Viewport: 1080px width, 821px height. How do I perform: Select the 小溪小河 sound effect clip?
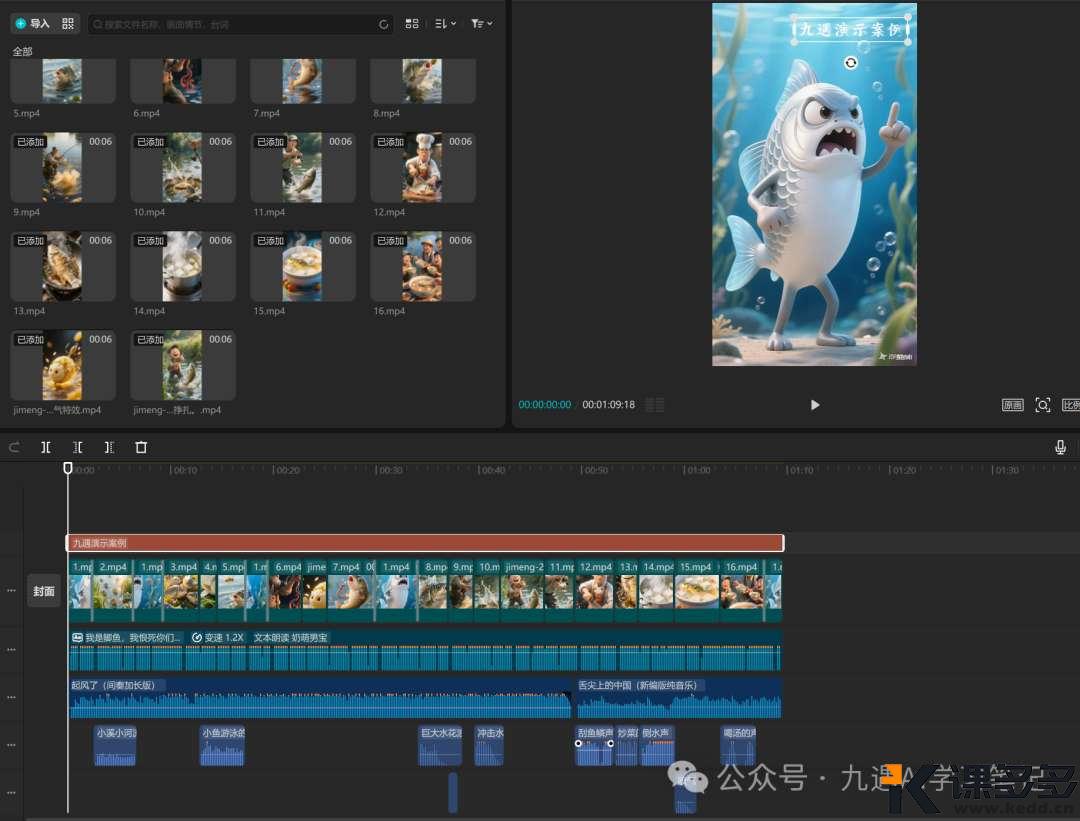click(x=115, y=746)
